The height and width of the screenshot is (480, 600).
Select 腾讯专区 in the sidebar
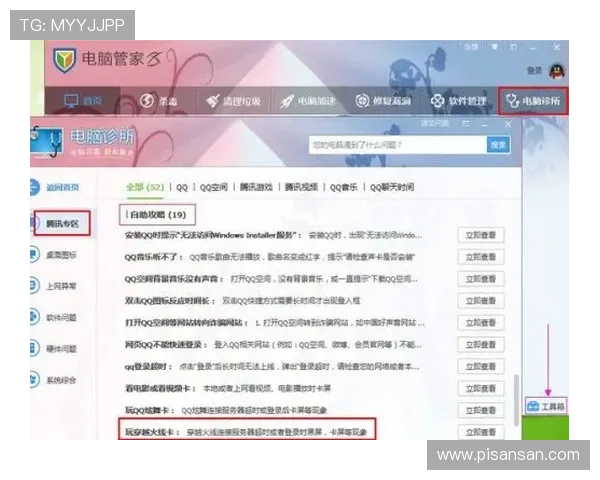(62, 223)
